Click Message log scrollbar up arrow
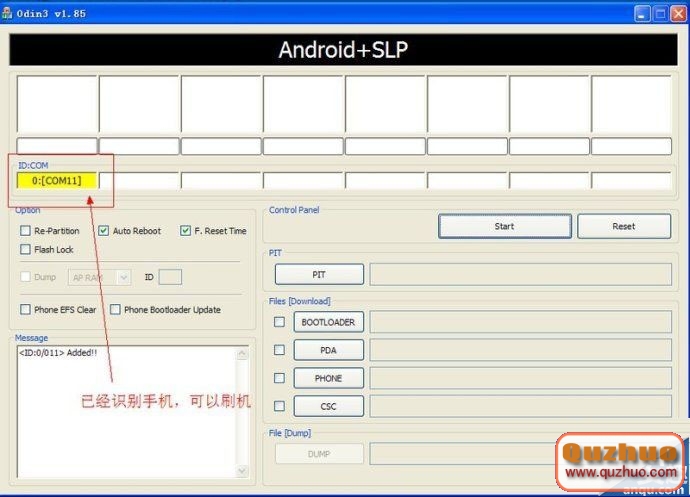Viewport: 690px width, 497px height. [x=242, y=353]
